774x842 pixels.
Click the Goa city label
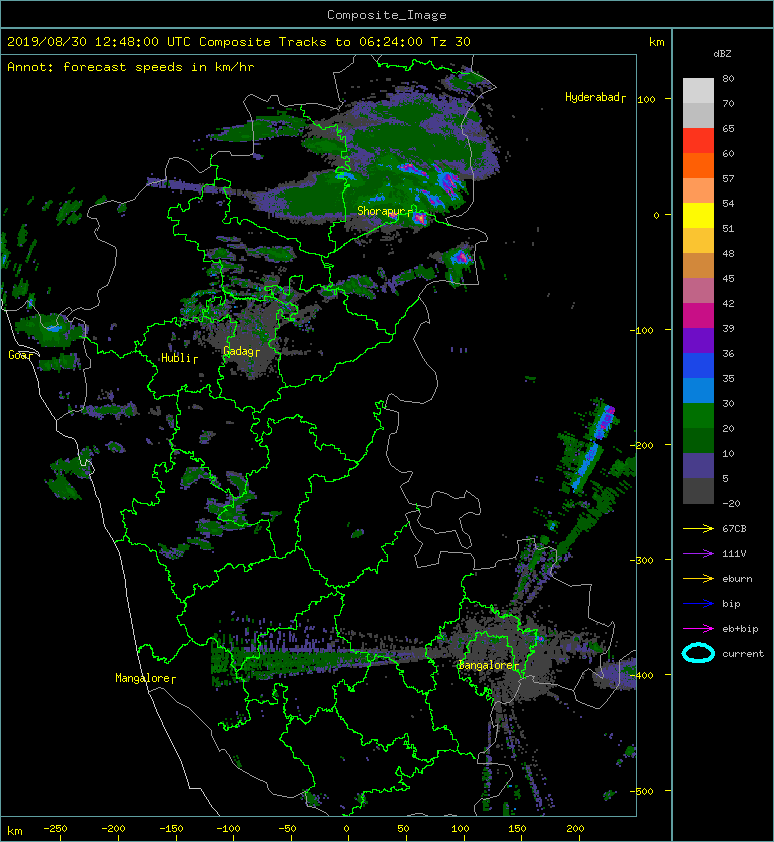tap(17, 355)
